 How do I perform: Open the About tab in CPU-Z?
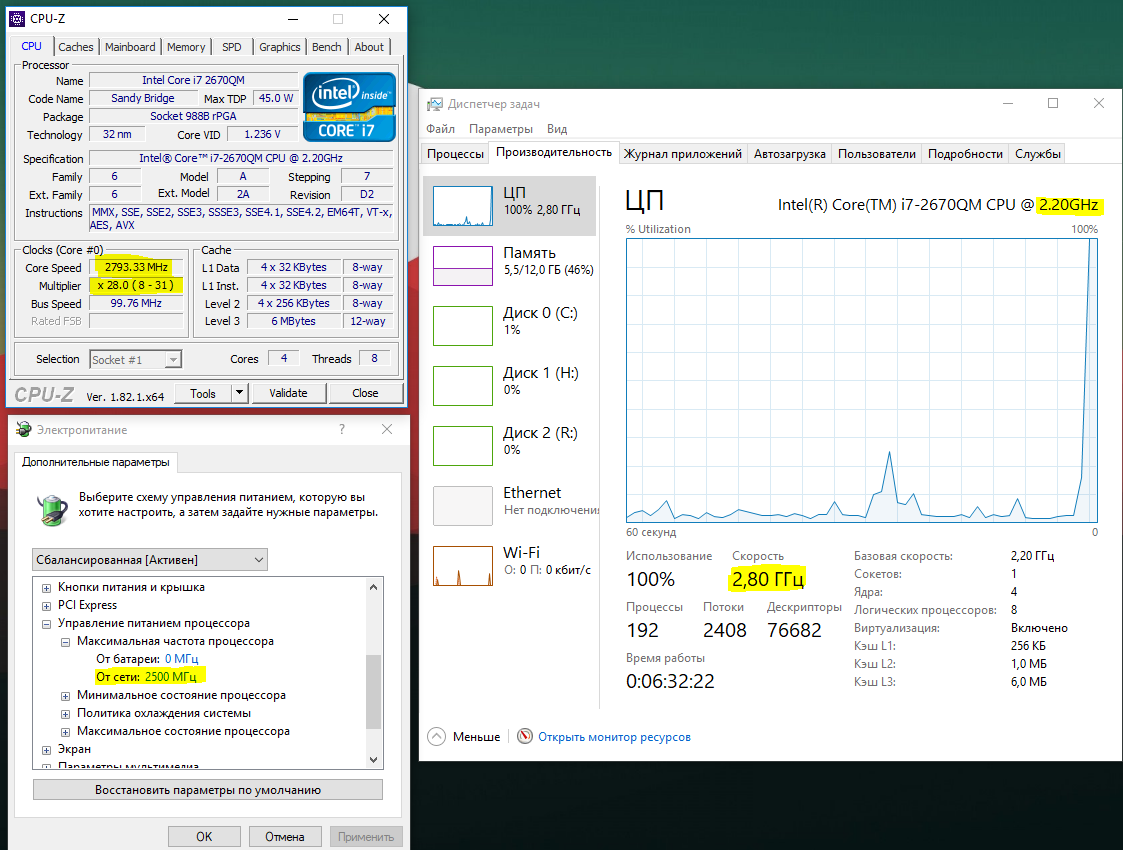(370, 47)
